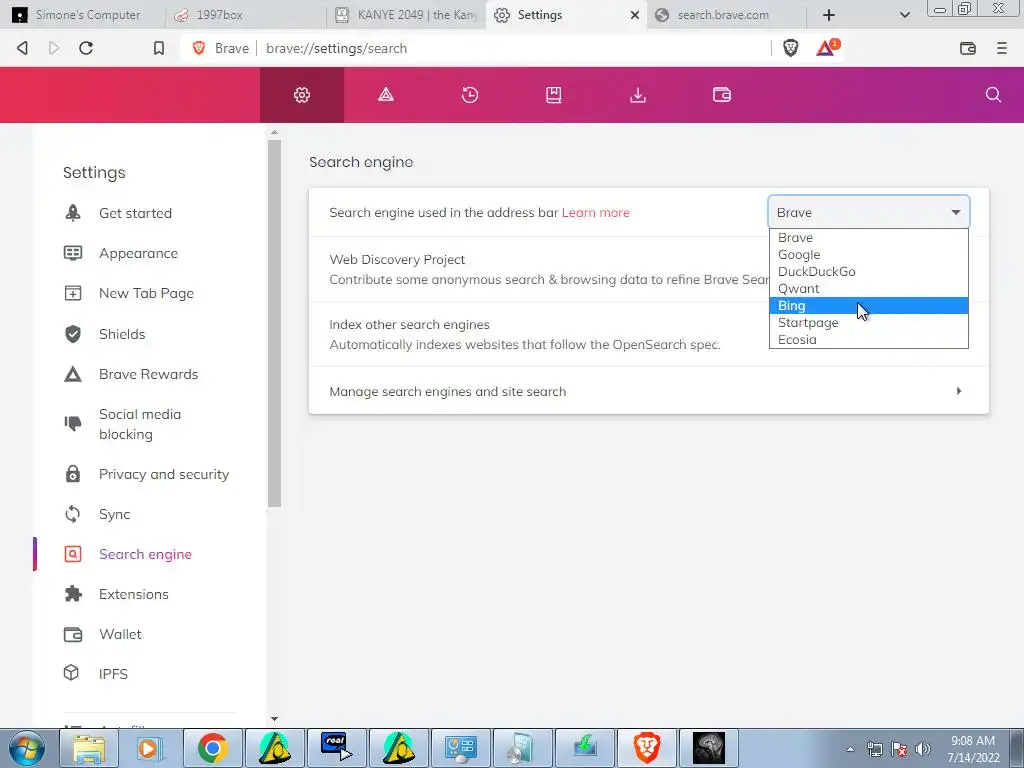Switch to search.brave.com tab

(725, 15)
